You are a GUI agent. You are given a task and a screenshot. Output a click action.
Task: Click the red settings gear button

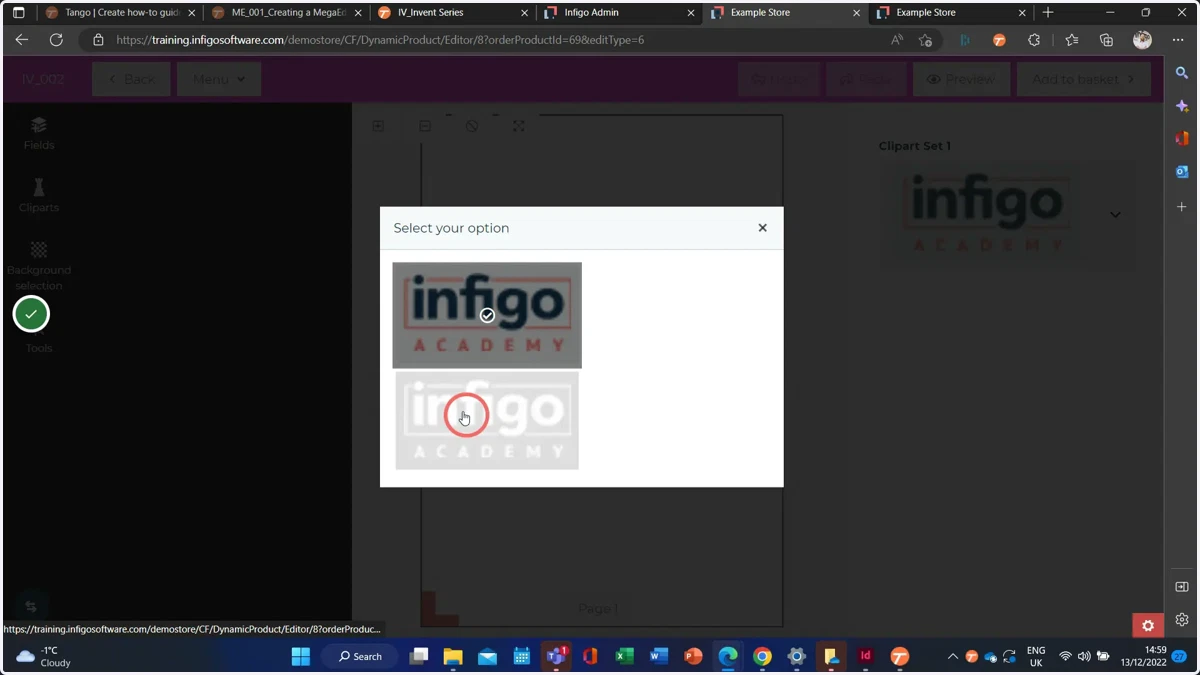coord(1148,625)
